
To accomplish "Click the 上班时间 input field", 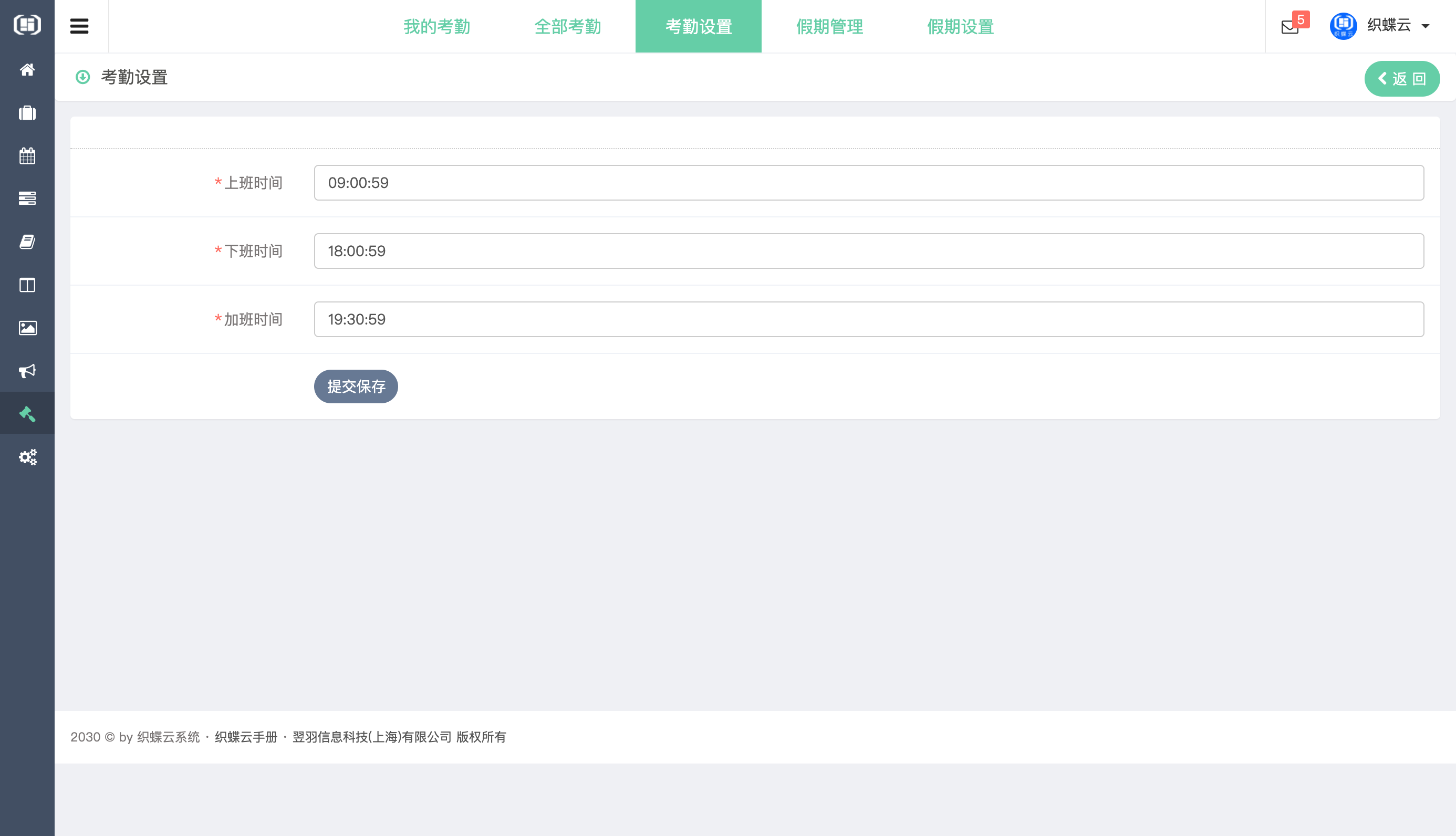I will pos(868,183).
